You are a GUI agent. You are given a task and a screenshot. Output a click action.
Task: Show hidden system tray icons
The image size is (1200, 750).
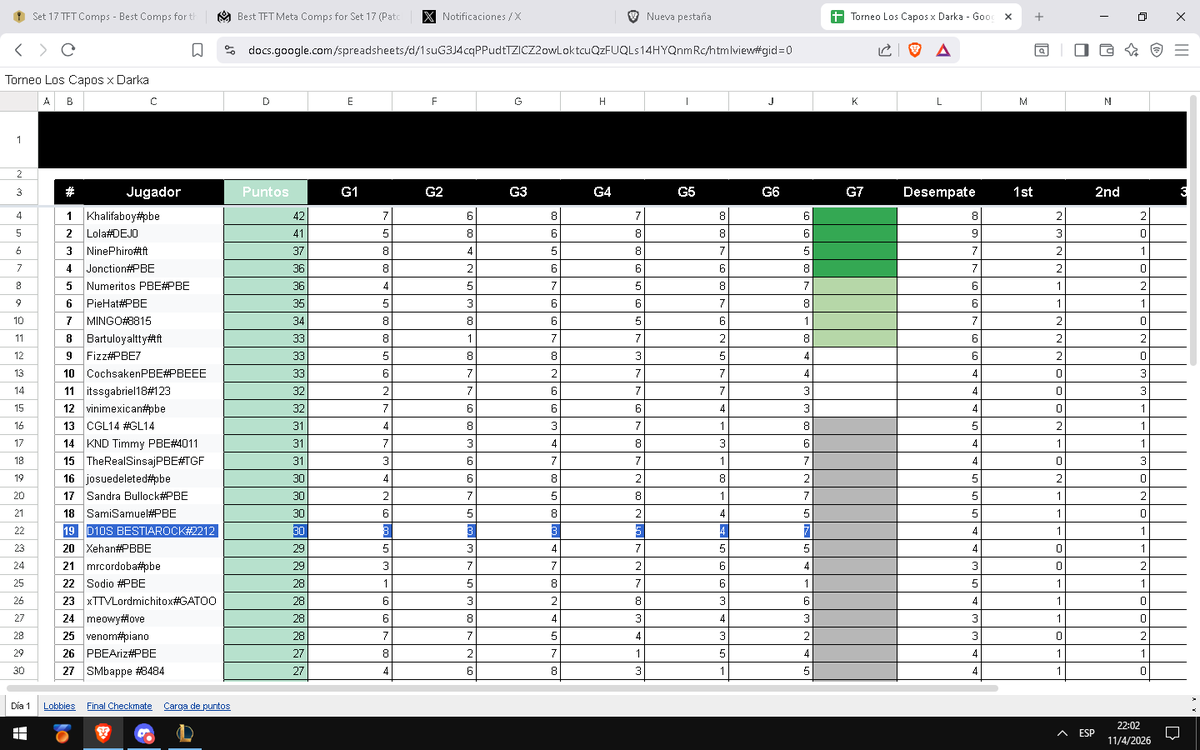click(1062, 733)
